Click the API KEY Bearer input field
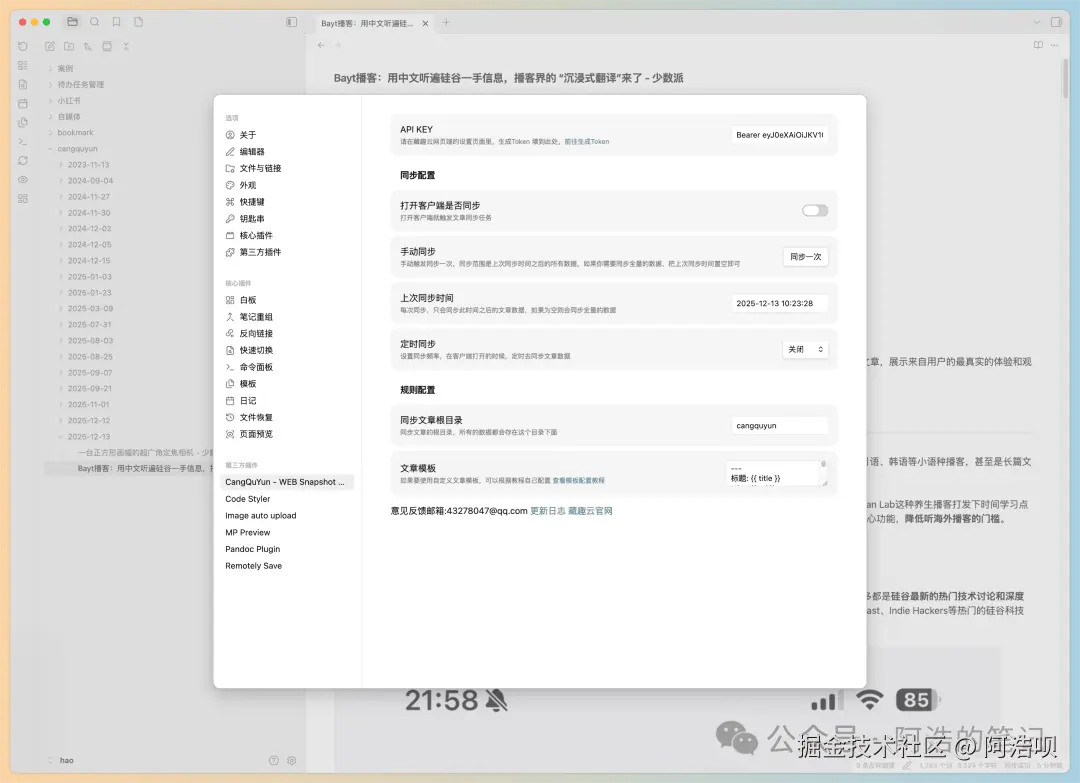The image size is (1080, 783). 779,135
